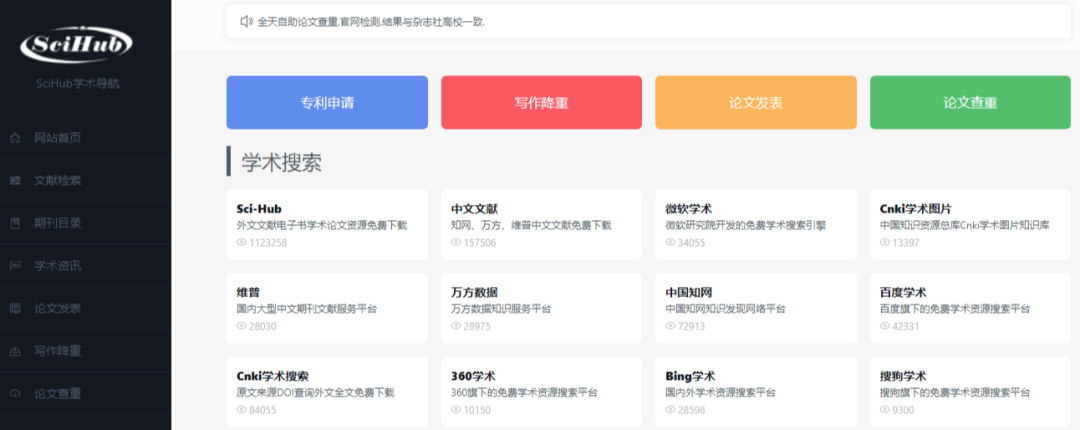Image resolution: width=1080 pixels, height=430 pixels.
Task: Click the sidebar icon beside 论文查重
Action: [x=15, y=394]
